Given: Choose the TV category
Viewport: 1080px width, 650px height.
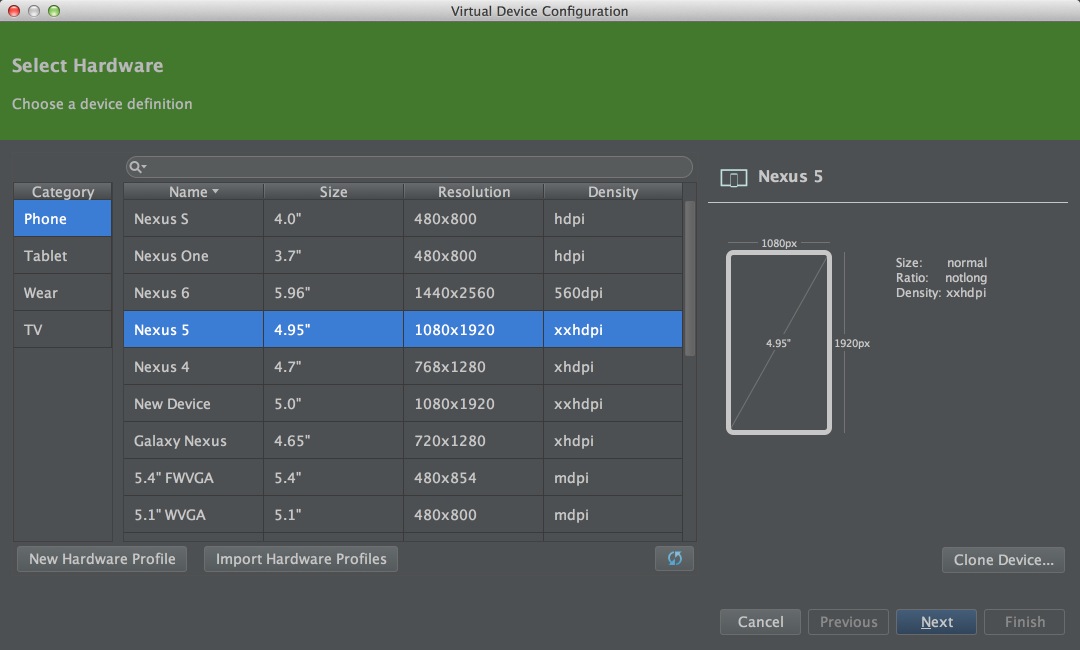Looking at the screenshot, I should click(62, 330).
